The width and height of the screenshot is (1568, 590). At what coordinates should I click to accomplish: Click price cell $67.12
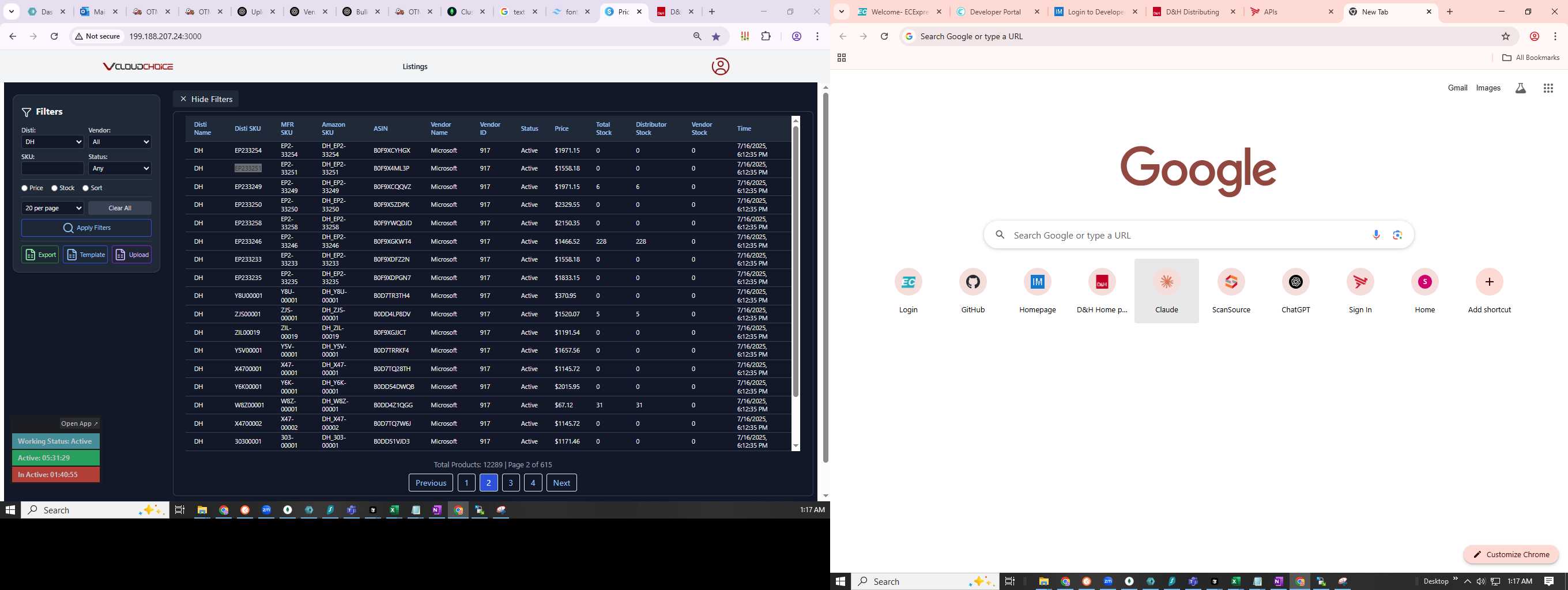coord(564,405)
